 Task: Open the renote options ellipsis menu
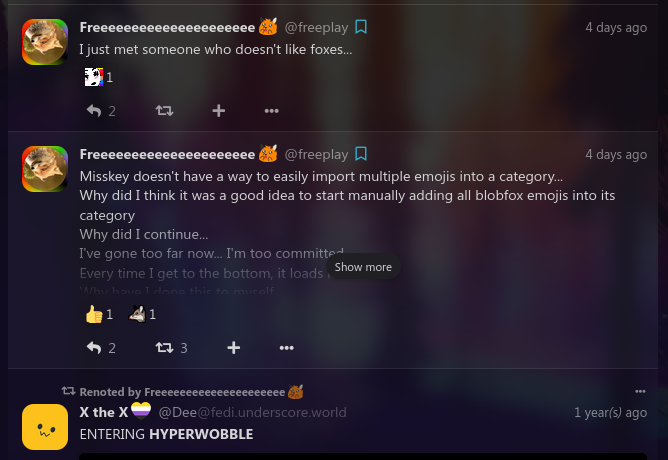click(x=640, y=391)
